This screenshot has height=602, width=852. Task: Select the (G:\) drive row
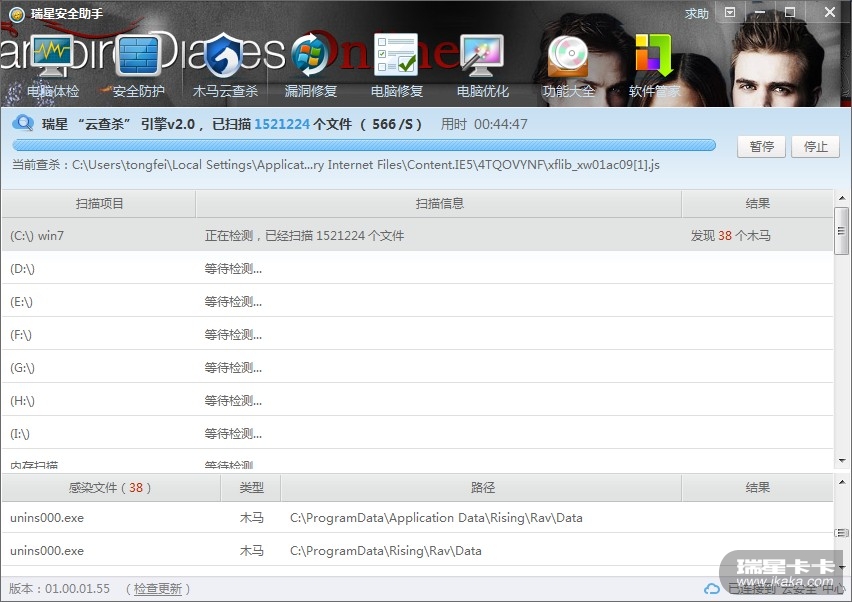(417, 368)
